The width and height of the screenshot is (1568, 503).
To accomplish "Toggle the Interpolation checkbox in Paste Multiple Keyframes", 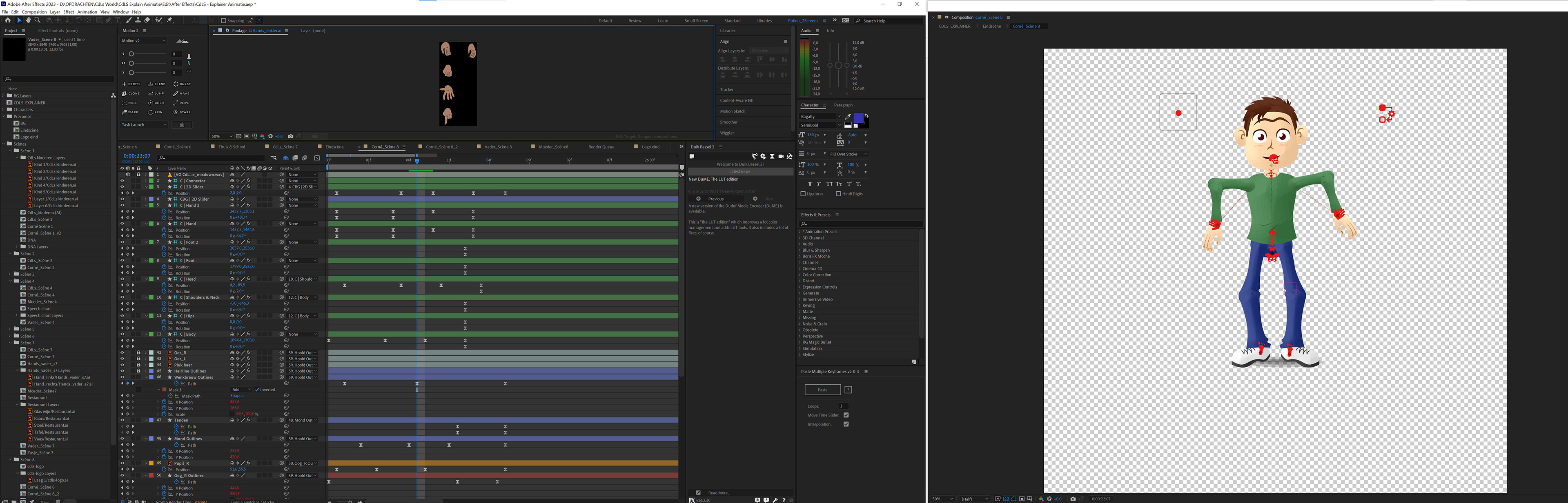I will 846,425.
